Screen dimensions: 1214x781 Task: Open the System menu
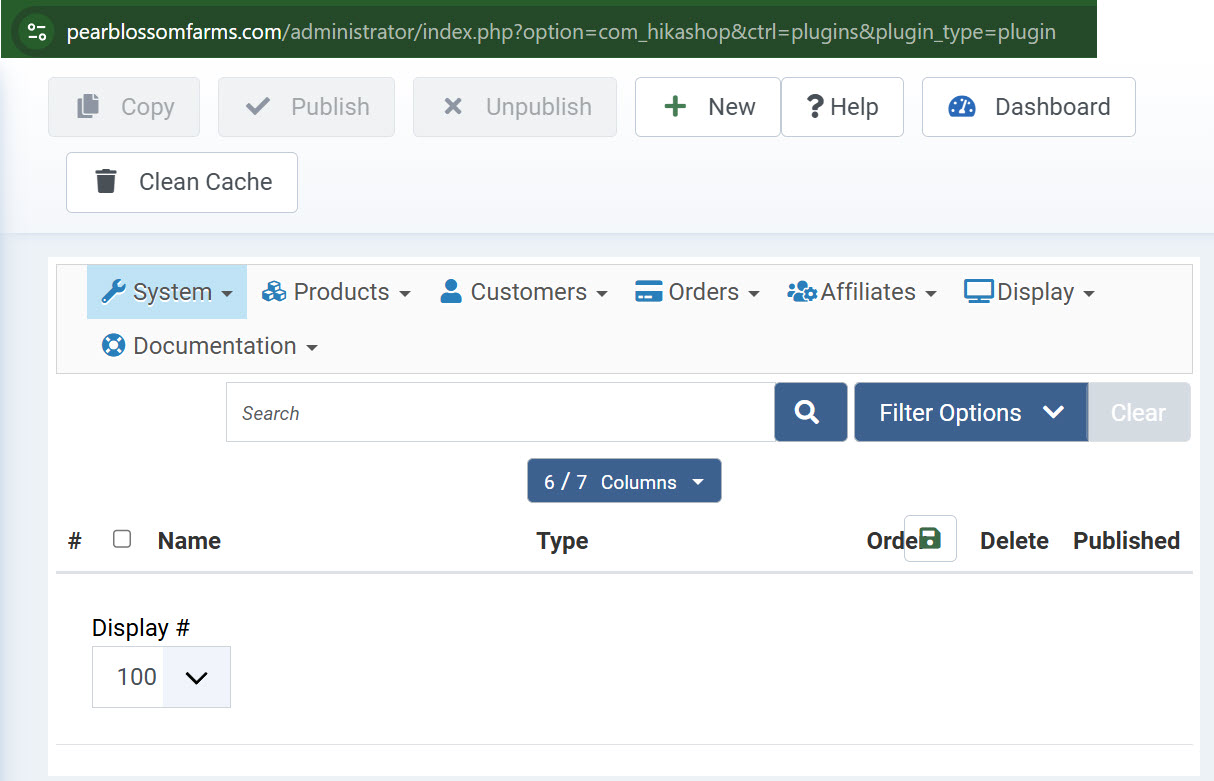tap(167, 292)
